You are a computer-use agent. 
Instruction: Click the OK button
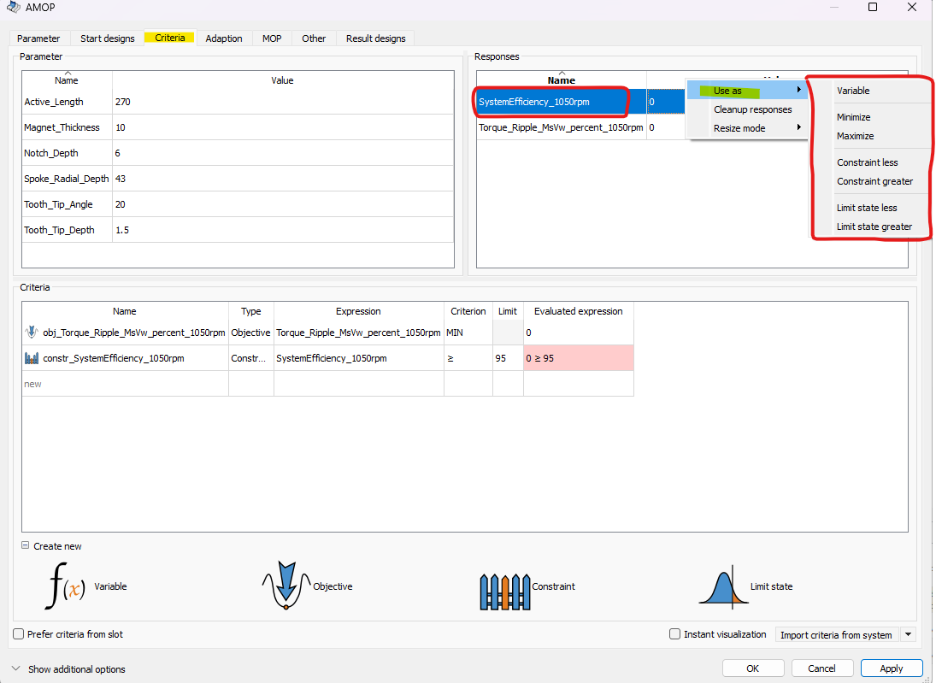(752, 668)
